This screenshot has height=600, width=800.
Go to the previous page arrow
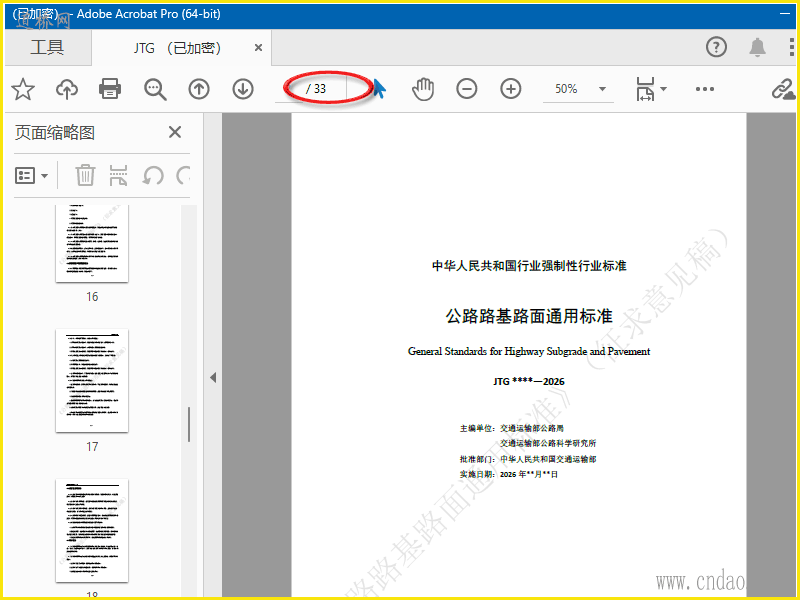click(199, 89)
